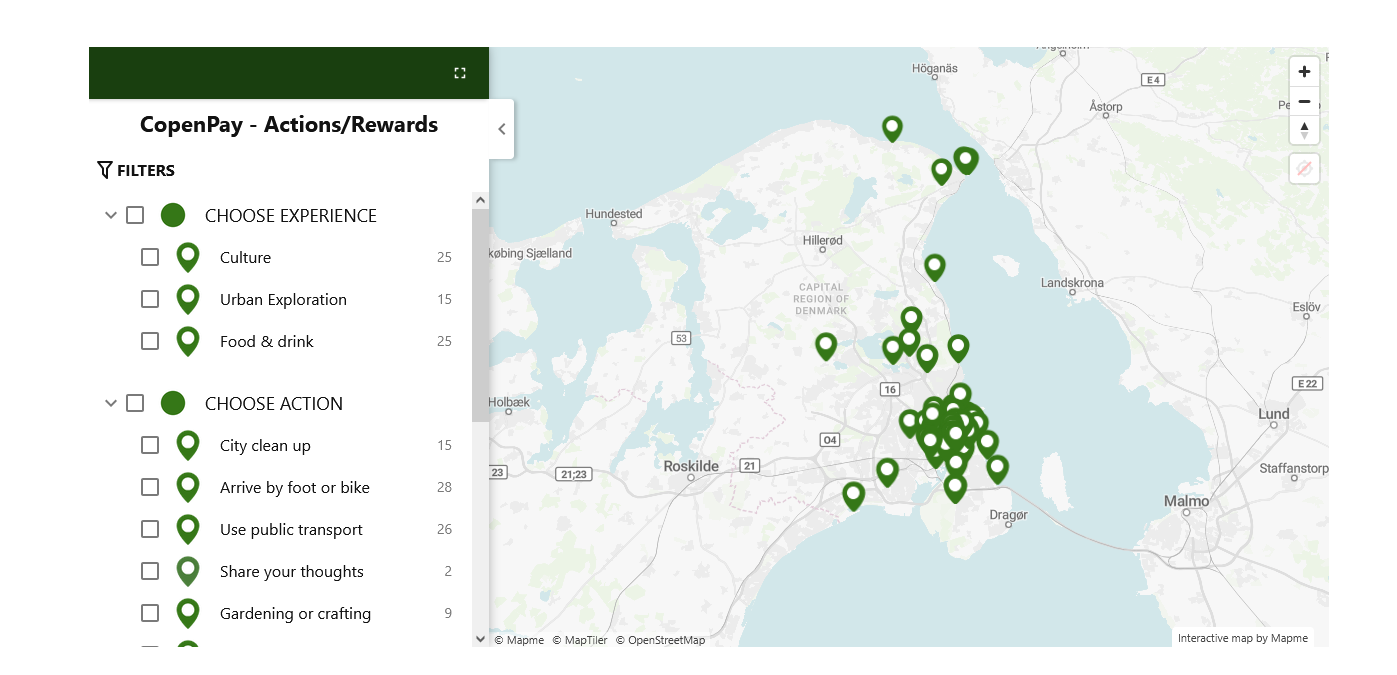Image resolution: width=1397 pixels, height=675 pixels.
Task: Enable the Culture checkbox
Action: (150, 257)
